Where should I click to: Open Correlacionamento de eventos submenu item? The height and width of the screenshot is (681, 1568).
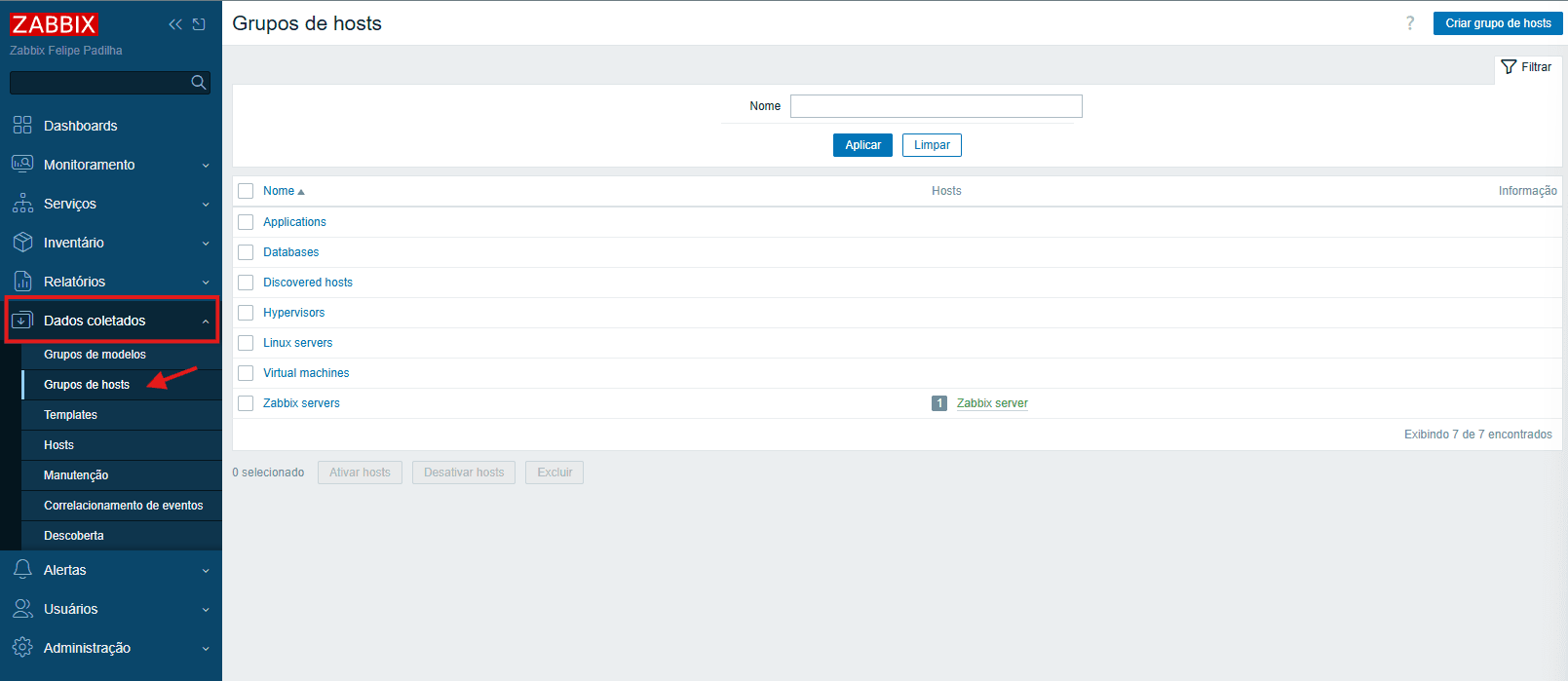point(122,506)
